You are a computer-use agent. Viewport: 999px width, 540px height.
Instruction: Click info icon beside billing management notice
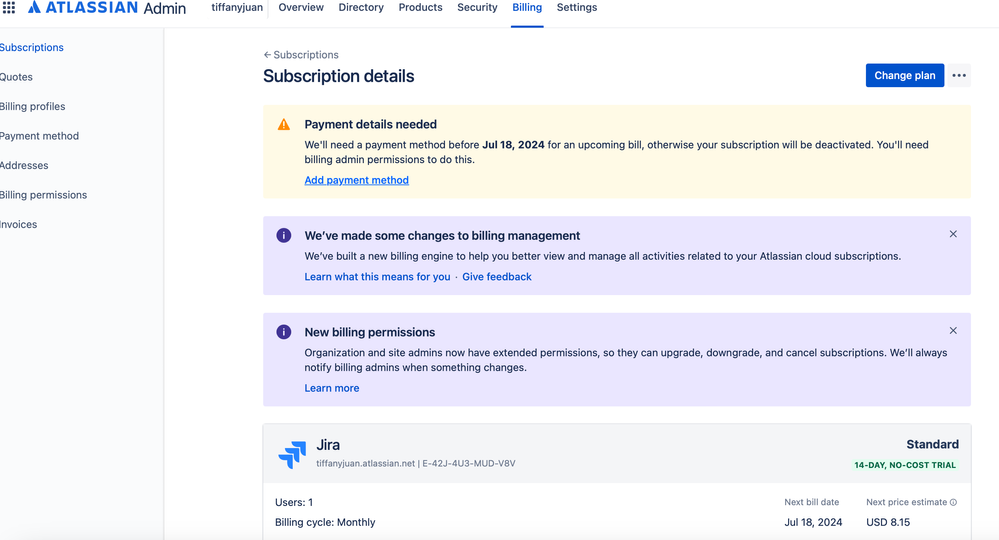(284, 236)
